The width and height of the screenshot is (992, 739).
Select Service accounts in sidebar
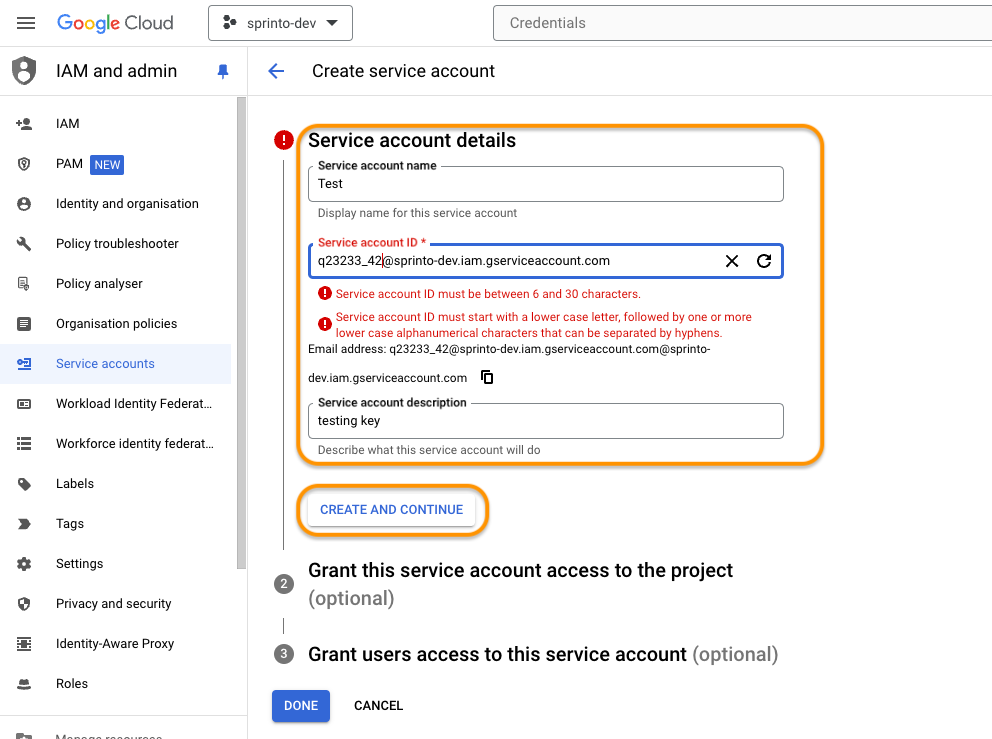coord(116,364)
